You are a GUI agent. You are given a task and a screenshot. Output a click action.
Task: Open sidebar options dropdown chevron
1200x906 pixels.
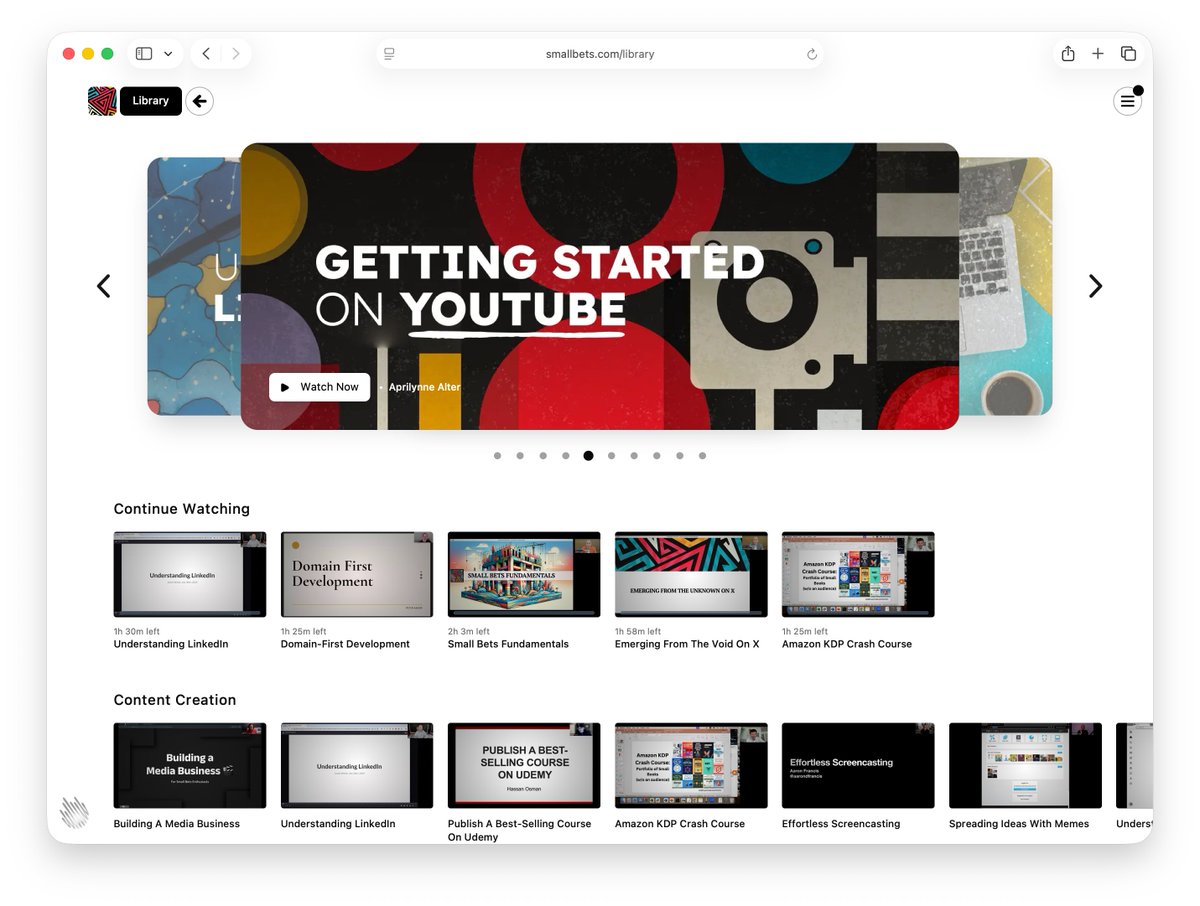tap(168, 54)
